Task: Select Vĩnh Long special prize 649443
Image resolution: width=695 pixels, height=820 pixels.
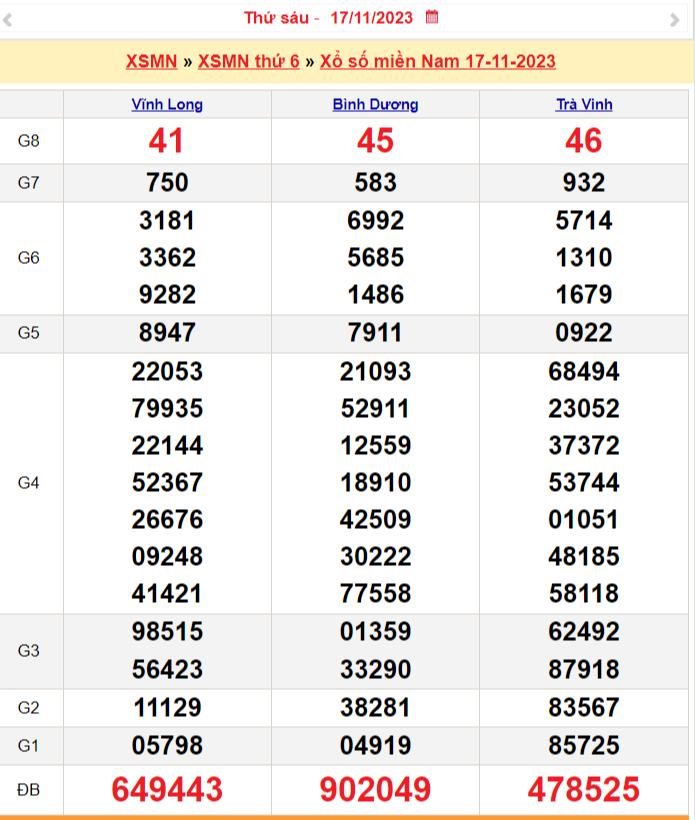Action: point(167,789)
